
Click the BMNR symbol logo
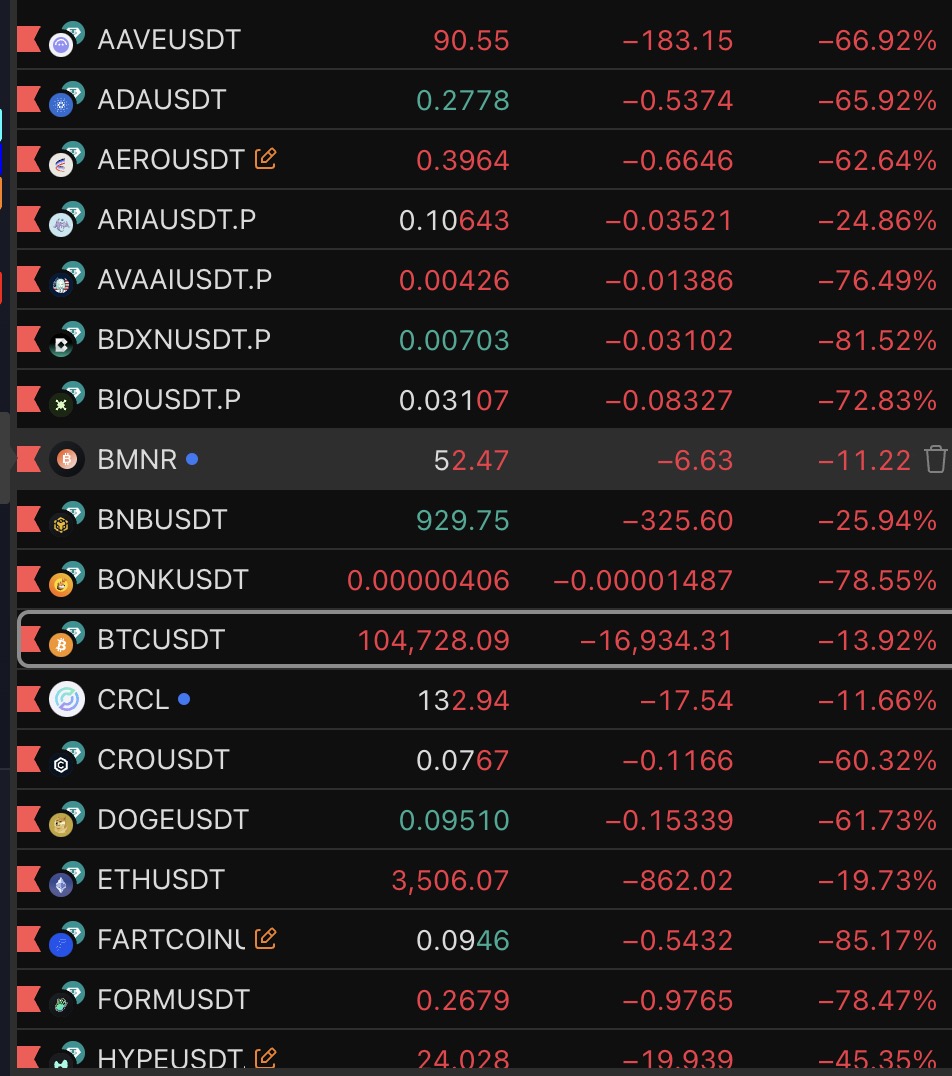click(x=67, y=460)
